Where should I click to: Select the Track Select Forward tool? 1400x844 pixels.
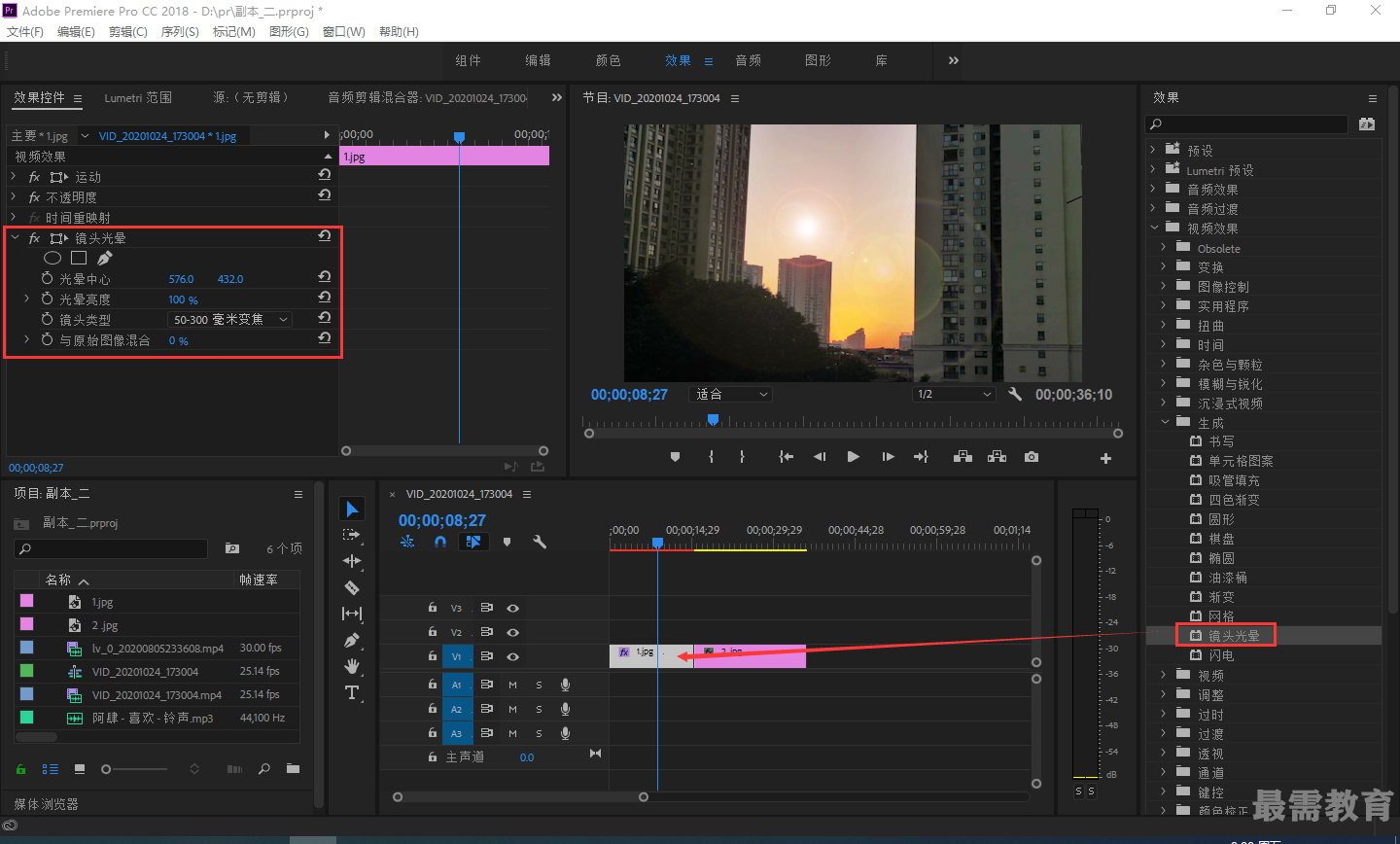click(x=352, y=535)
